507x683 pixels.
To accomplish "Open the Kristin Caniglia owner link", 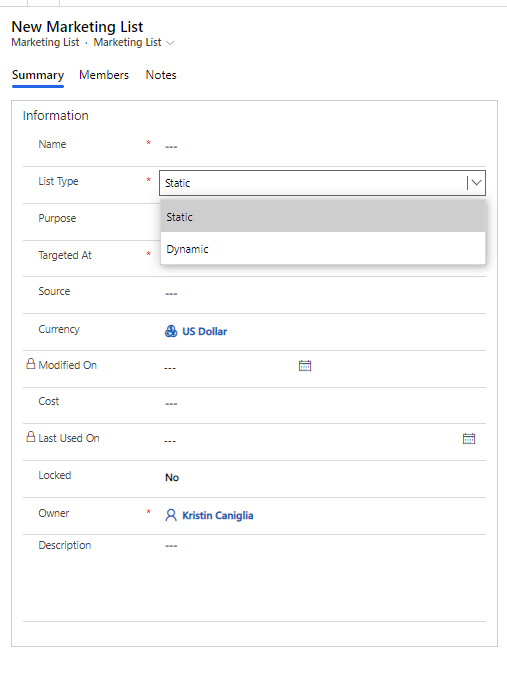I will [x=217, y=515].
